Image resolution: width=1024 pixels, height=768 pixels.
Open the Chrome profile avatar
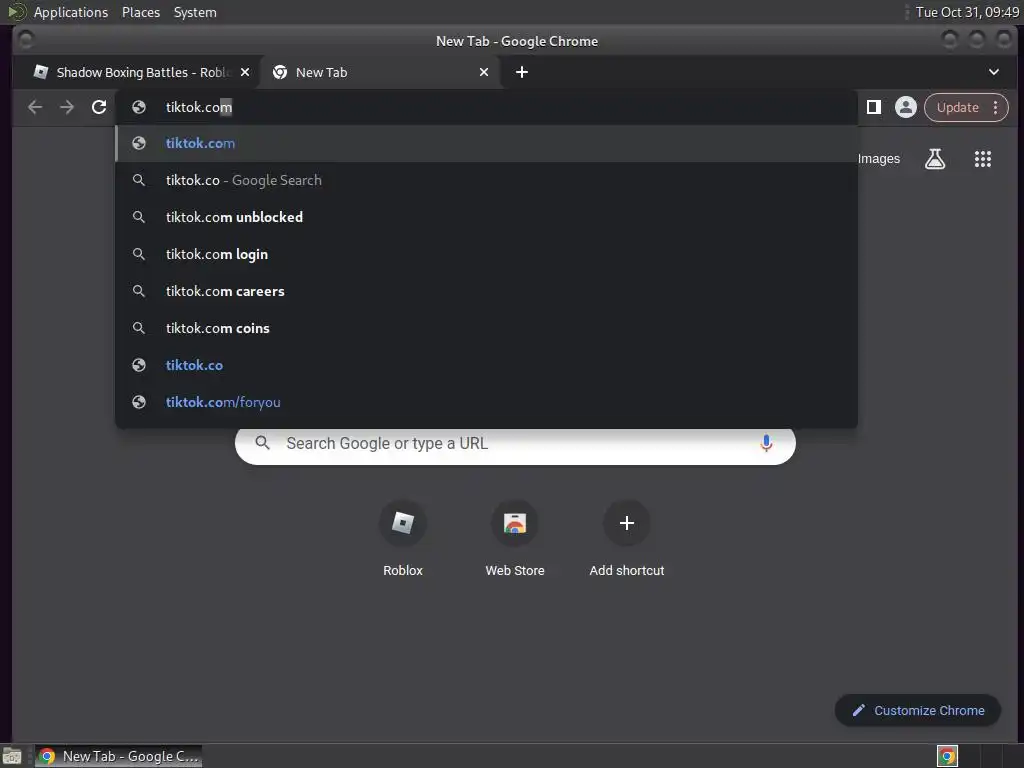point(905,107)
